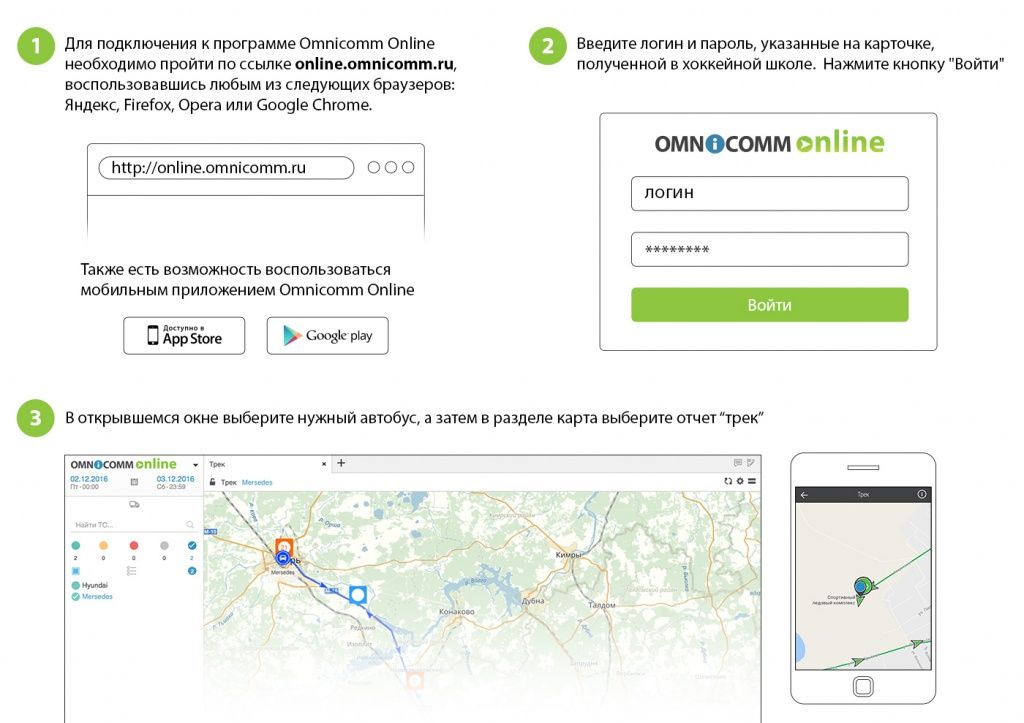Screen dimensions: 1024x723
Task: Click the browser address bar with online.omnicomm.ru
Action: pyautogui.click(x=226, y=167)
